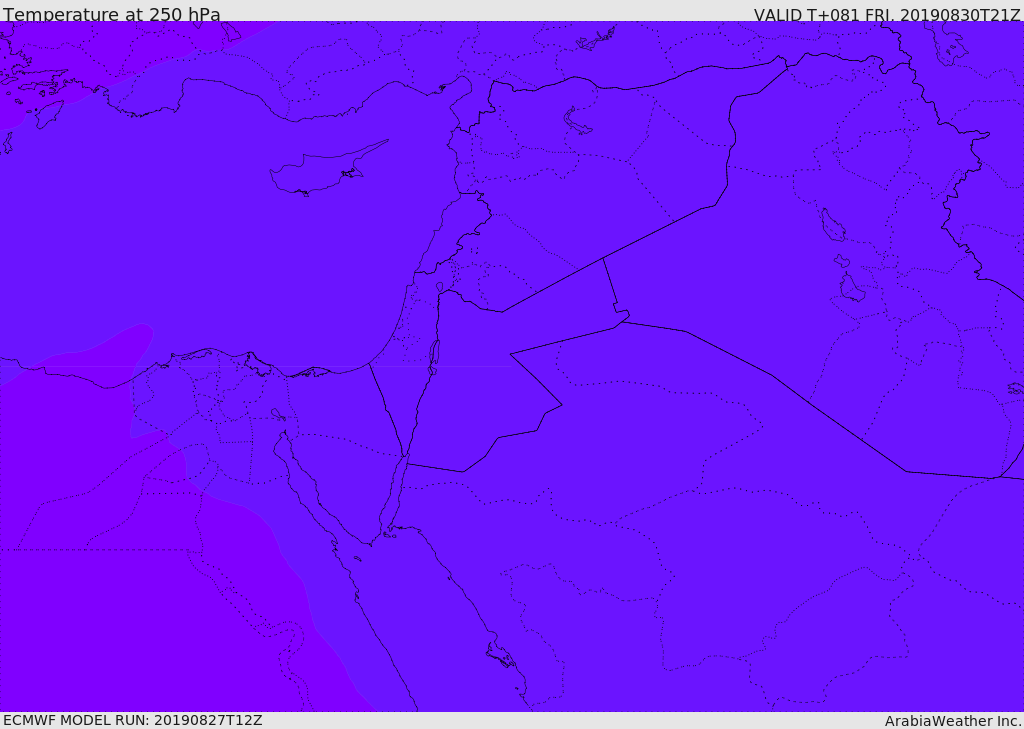Click the 'Temperature at 250 hPa' title text
This screenshot has height=729, width=1024.
point(112,14)
